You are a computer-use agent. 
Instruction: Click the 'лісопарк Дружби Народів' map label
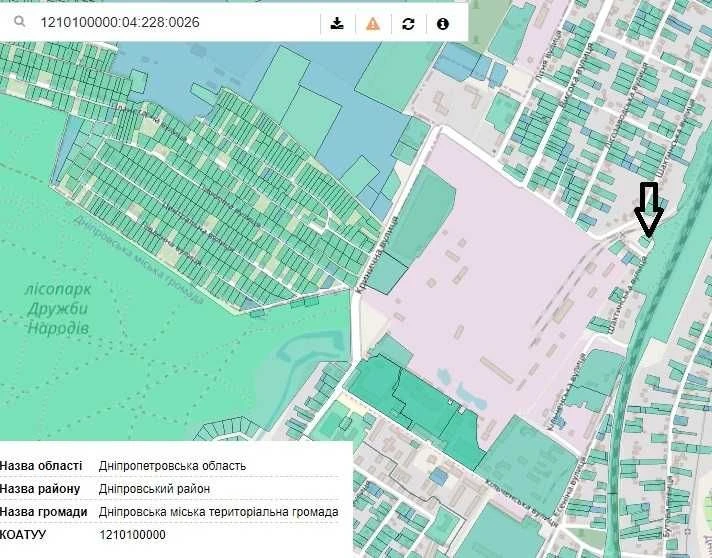pyautogui.click(x=58, y=309)
